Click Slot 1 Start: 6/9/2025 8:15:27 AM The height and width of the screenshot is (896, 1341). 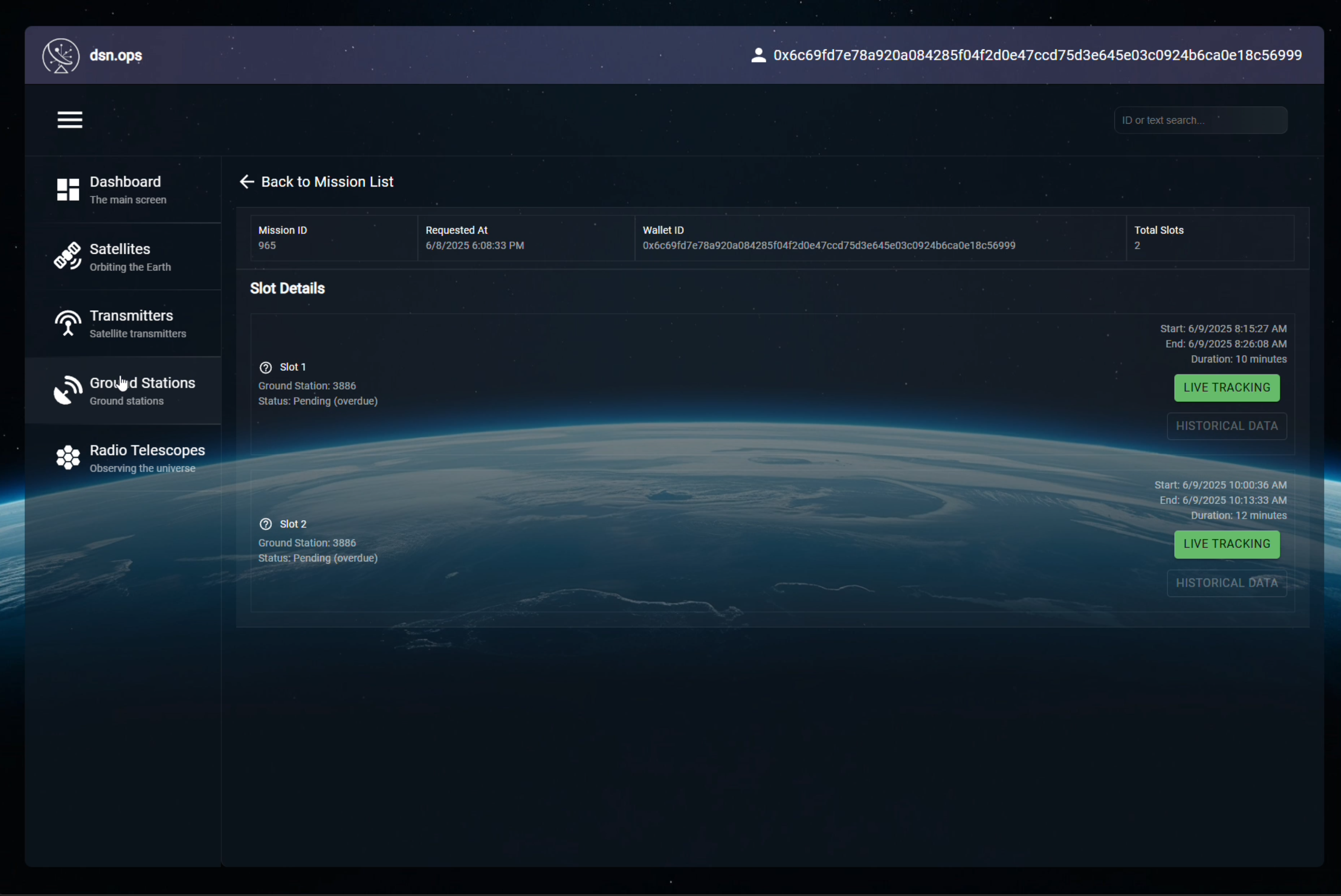[x=1223, y=329]
